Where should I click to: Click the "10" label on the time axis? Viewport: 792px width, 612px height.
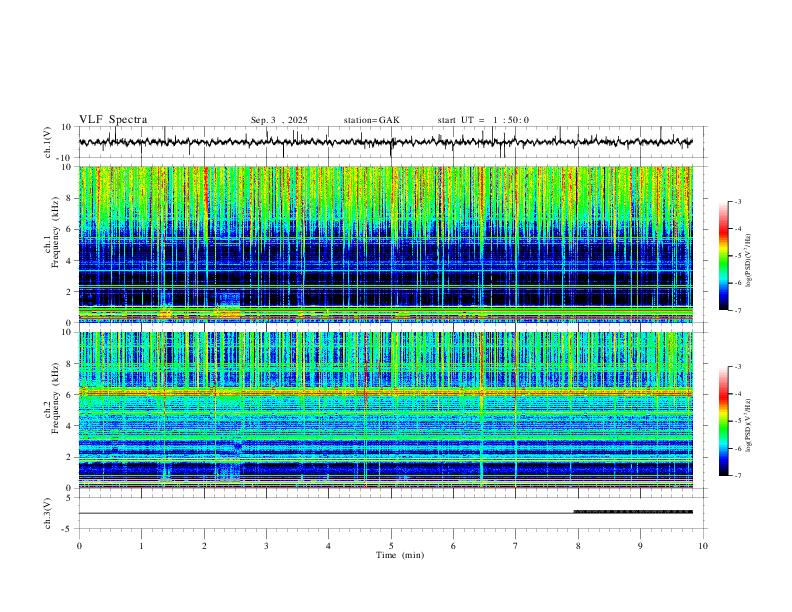point(703,546)
